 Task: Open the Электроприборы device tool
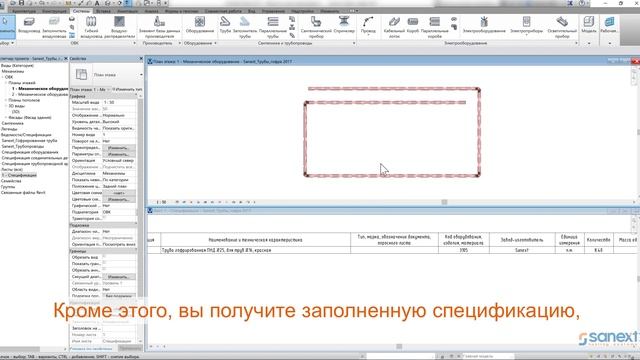click(526, 25)
